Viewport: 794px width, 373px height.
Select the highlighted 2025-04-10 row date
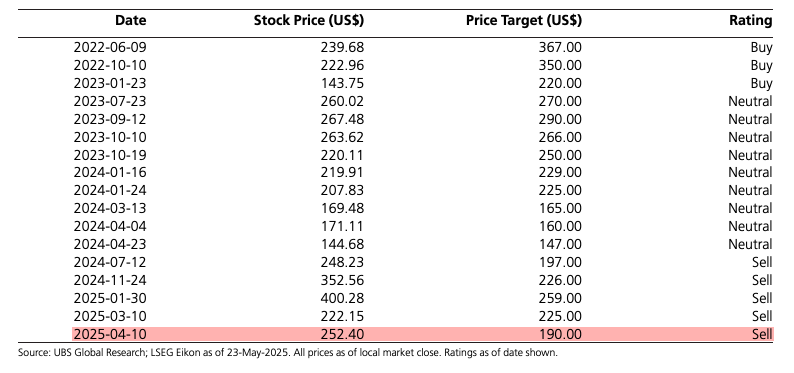[109, 334]
